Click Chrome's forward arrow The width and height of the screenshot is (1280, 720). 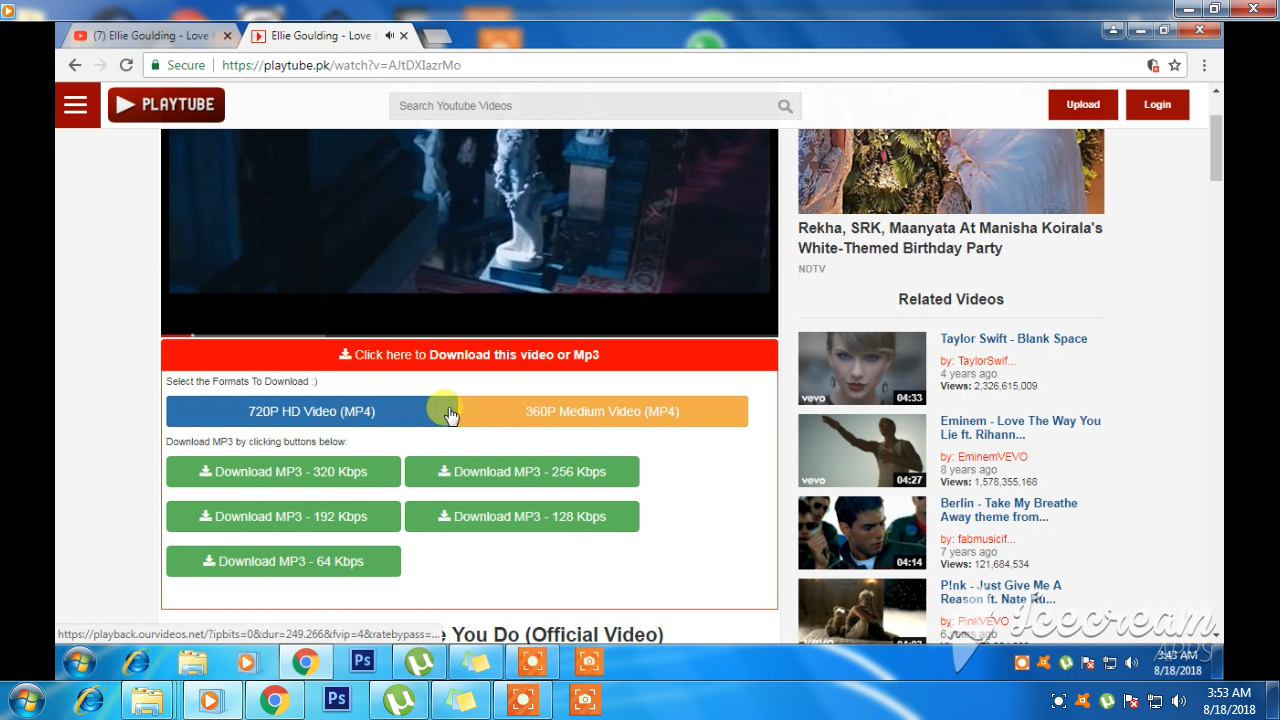click(100, 65)
